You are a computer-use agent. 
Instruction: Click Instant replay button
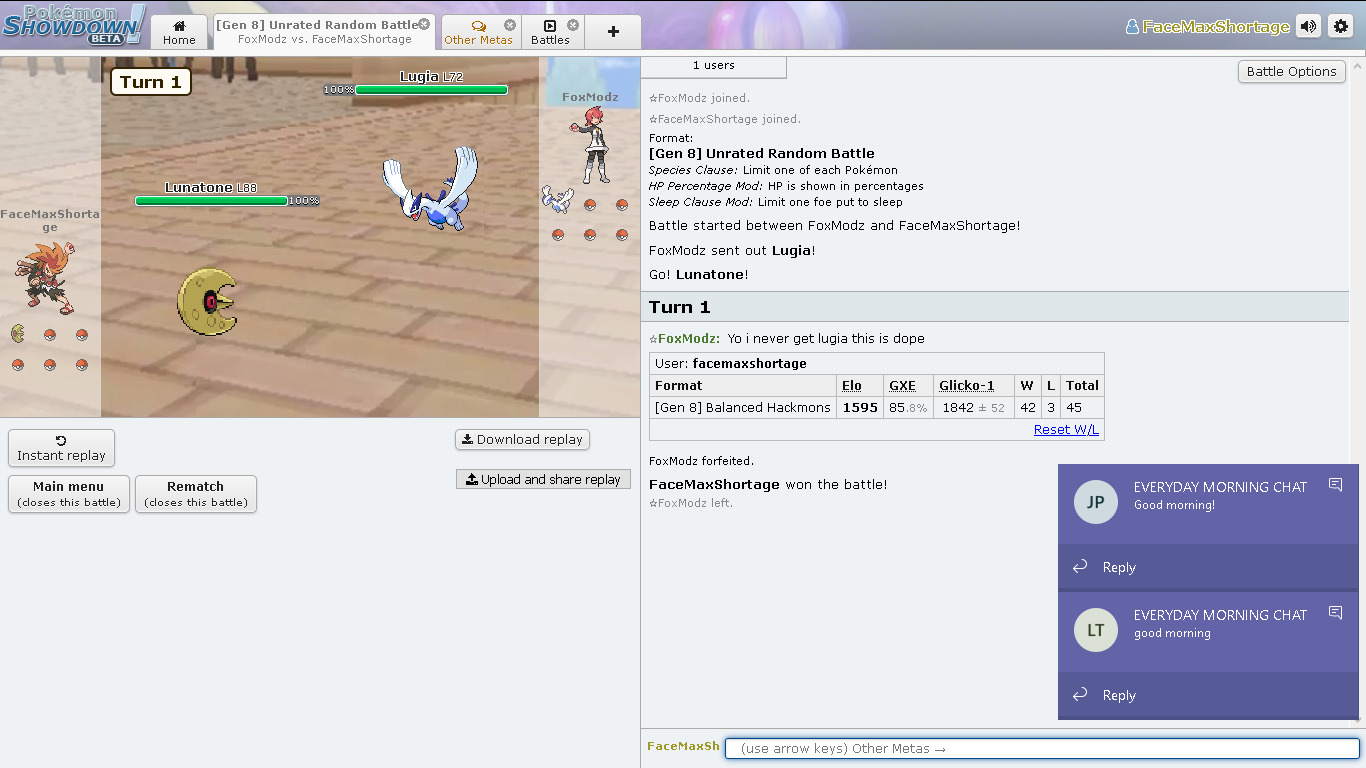click(x=61, y=448)
